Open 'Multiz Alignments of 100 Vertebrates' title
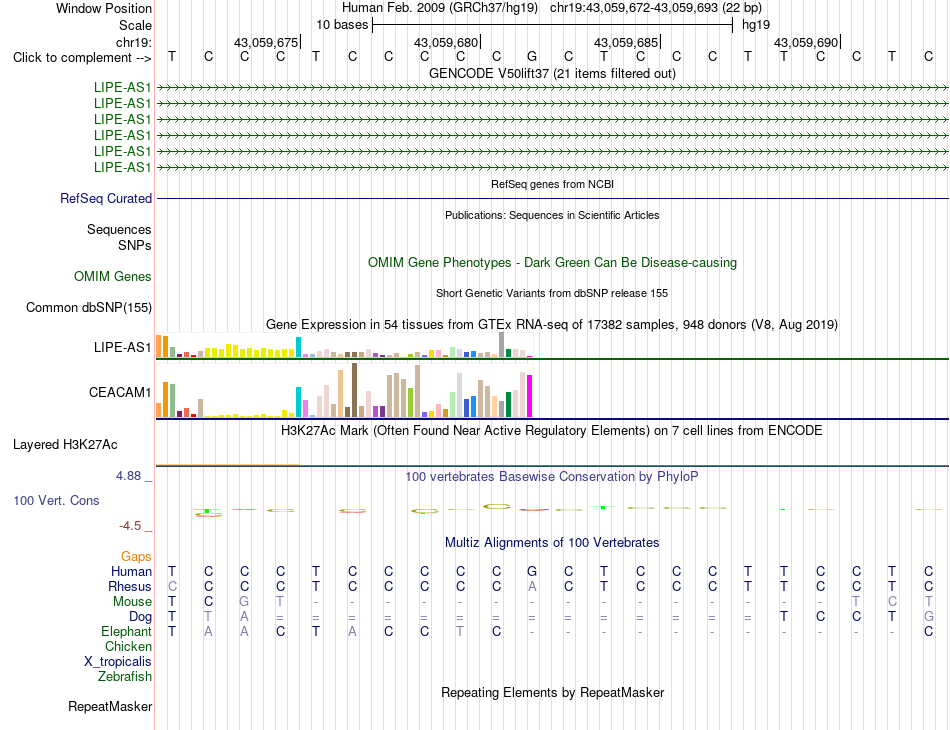Screen dimensions: 950x730 (552, 542)
